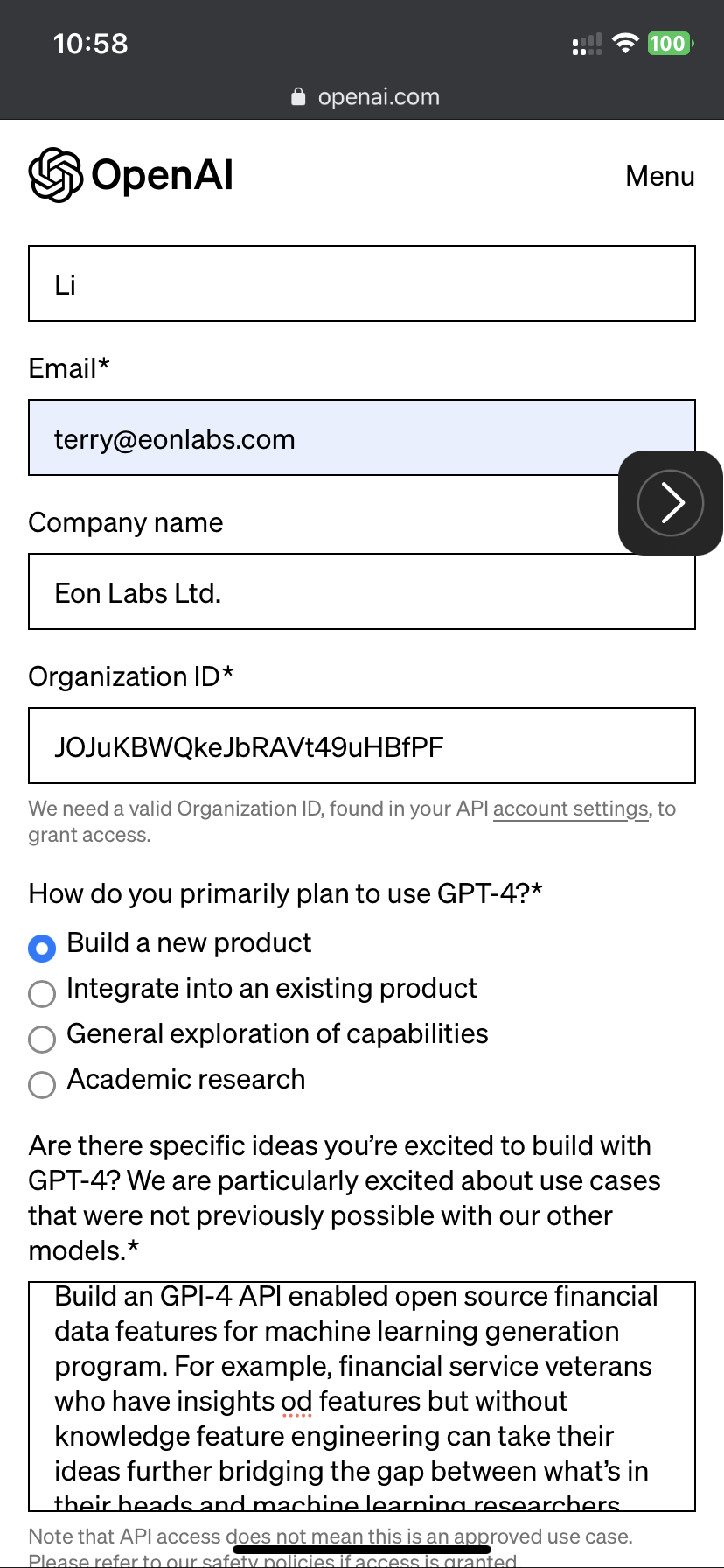Screen dimensions: 724x1568
Task: Tap the OpenAI wordmark text
Action: tap(163, 175)
